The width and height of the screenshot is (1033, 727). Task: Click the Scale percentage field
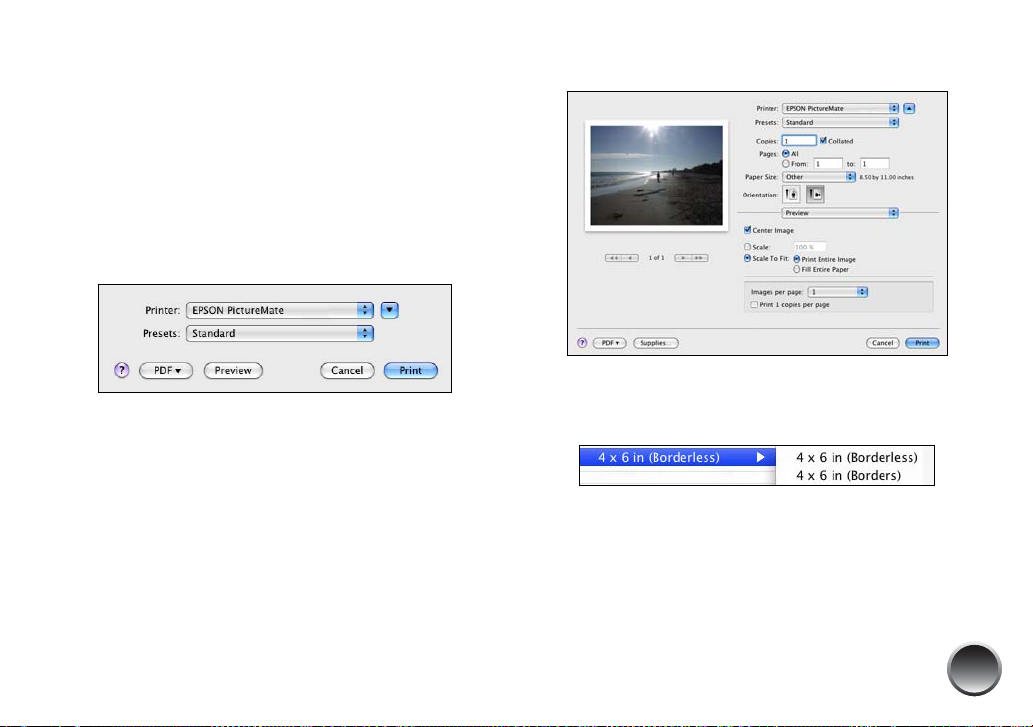pos(810,247)
